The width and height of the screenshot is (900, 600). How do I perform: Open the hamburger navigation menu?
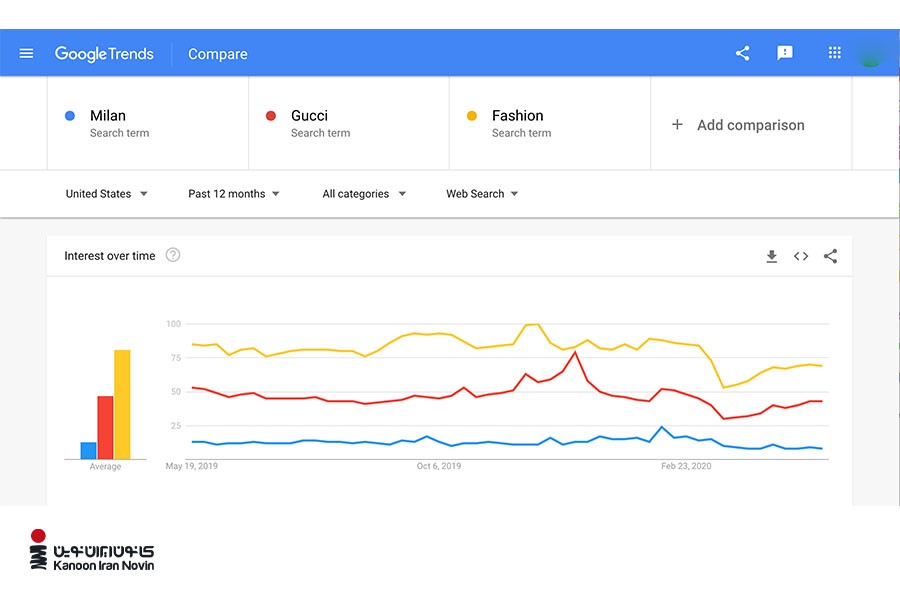click(x=26, y=53)
